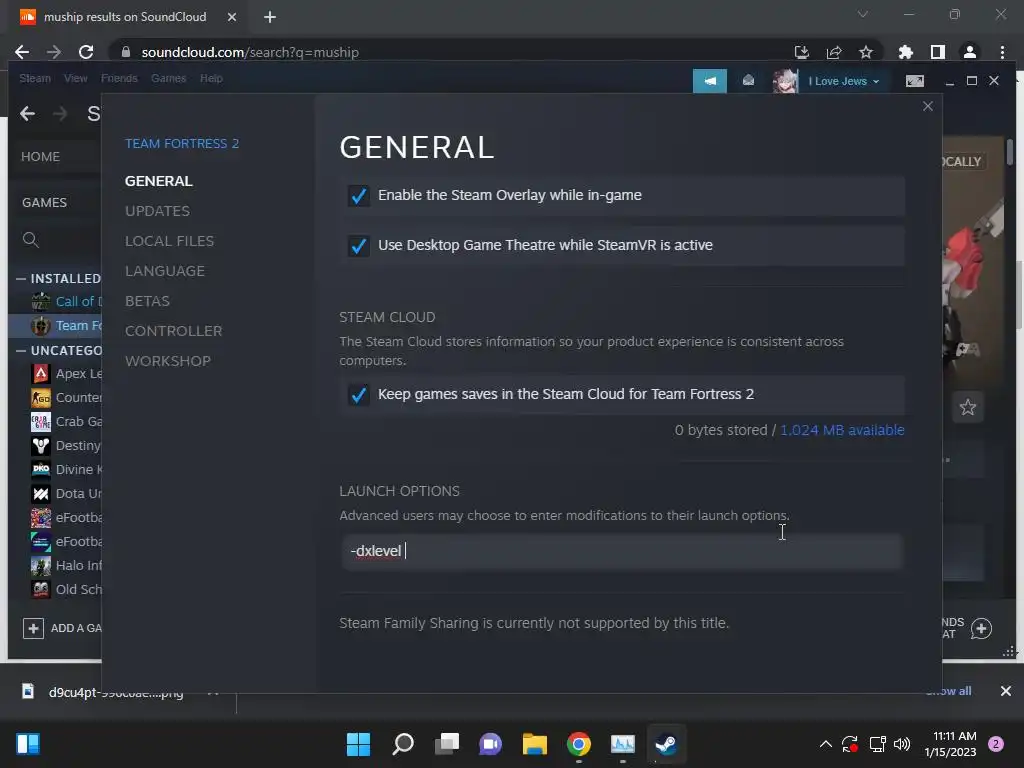Toggle Enable the Steam Overlay while in-game checkbox
Image resolution: width=1024 pixels, height=768 pixels.
[x=359, y=195]
